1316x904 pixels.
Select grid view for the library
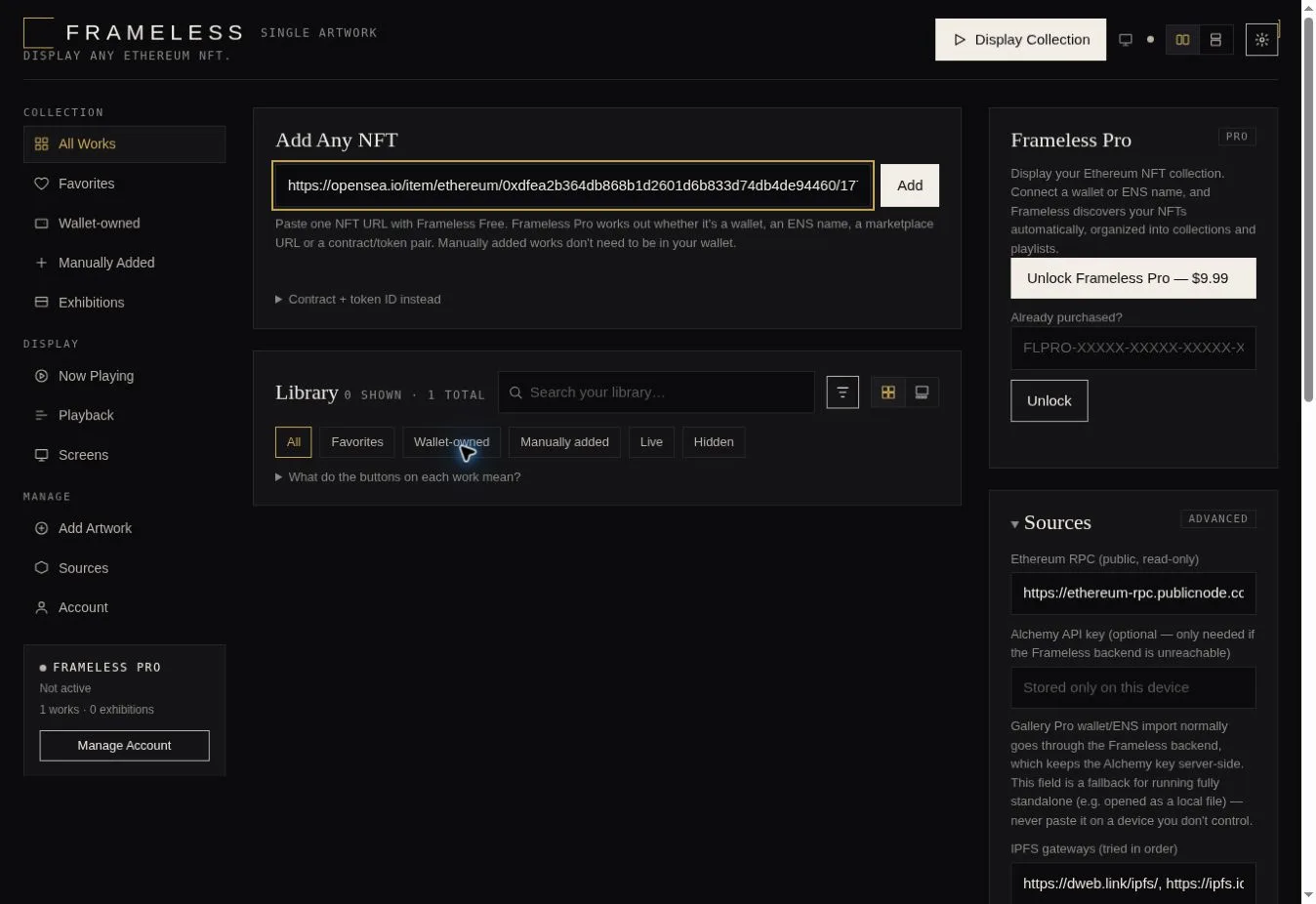click(x=888, y=392)
